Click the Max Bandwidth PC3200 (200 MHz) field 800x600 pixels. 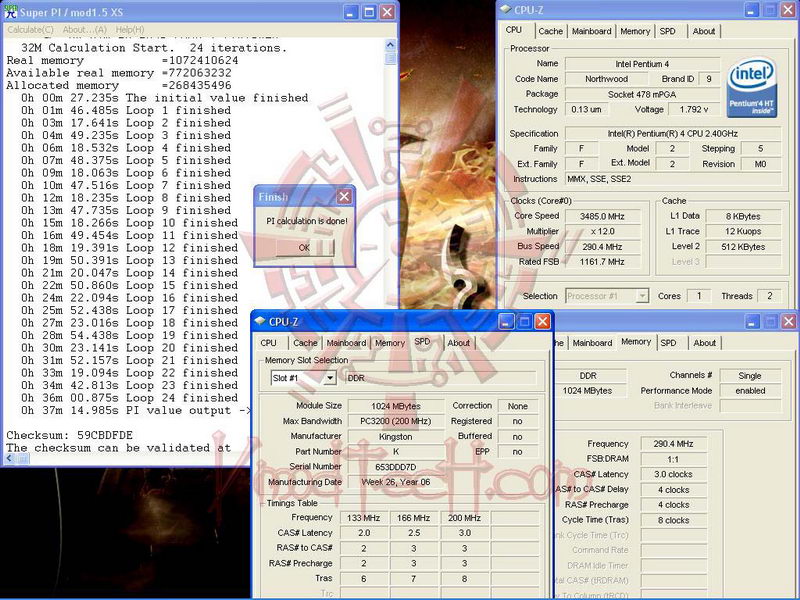tap(395, 421)
